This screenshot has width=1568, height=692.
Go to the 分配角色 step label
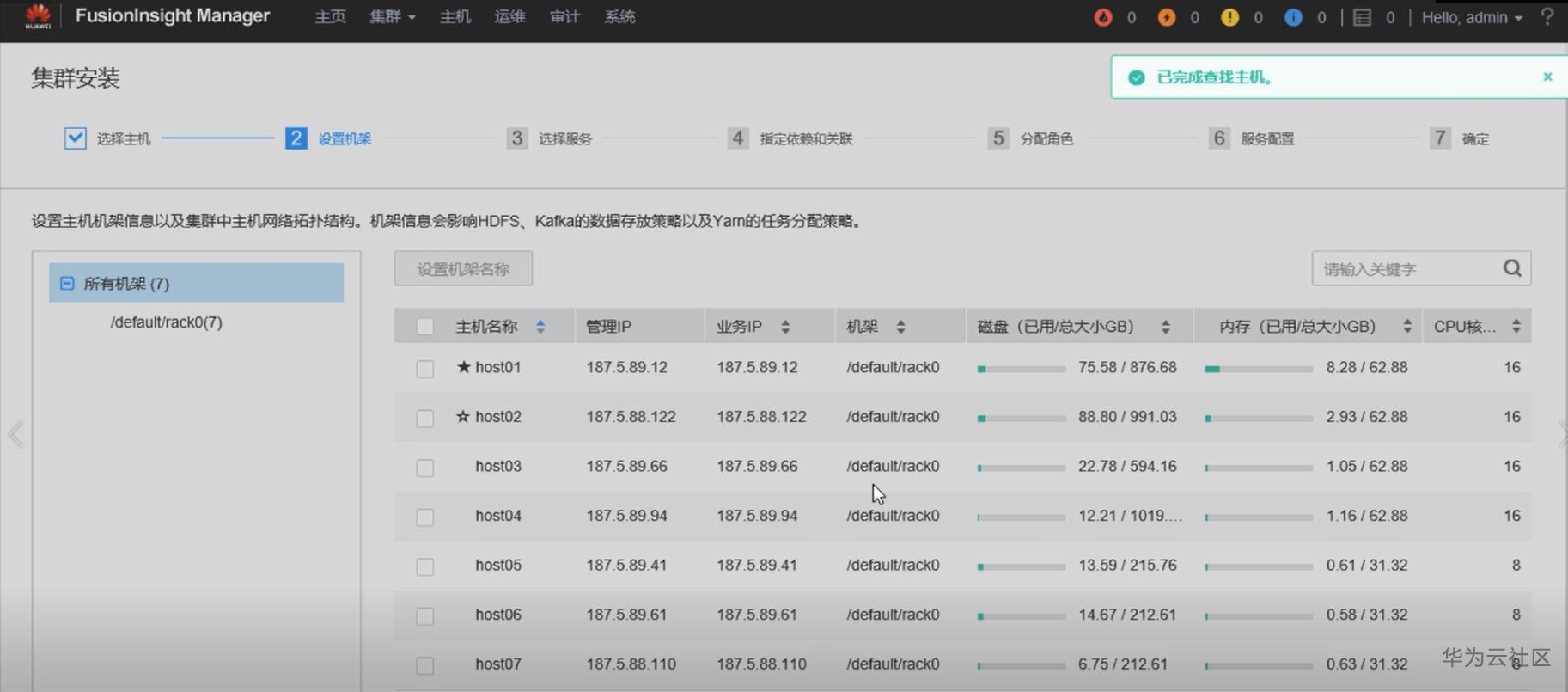tap(1046, 139)
